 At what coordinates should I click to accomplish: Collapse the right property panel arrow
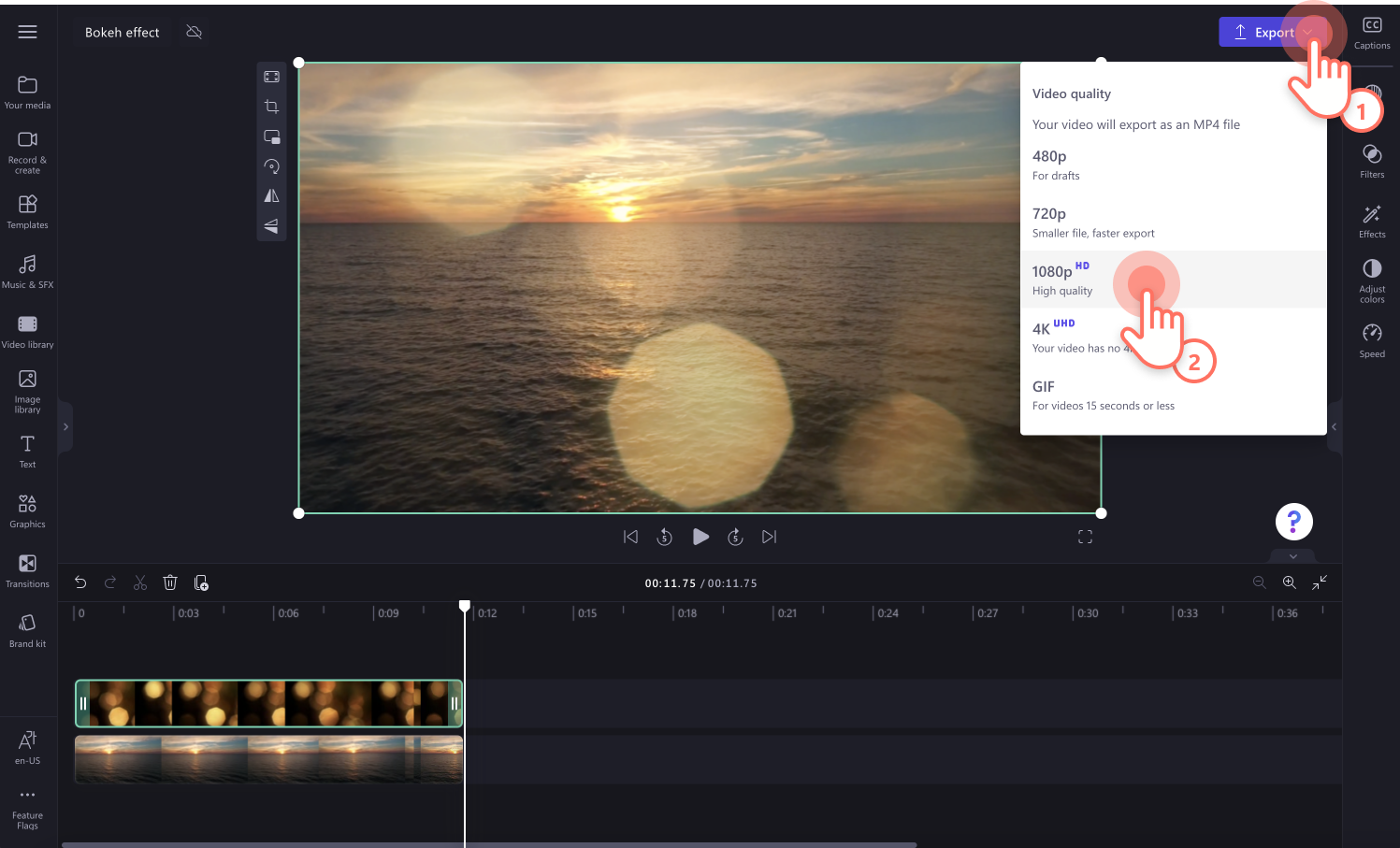[x=1335, y=426]
